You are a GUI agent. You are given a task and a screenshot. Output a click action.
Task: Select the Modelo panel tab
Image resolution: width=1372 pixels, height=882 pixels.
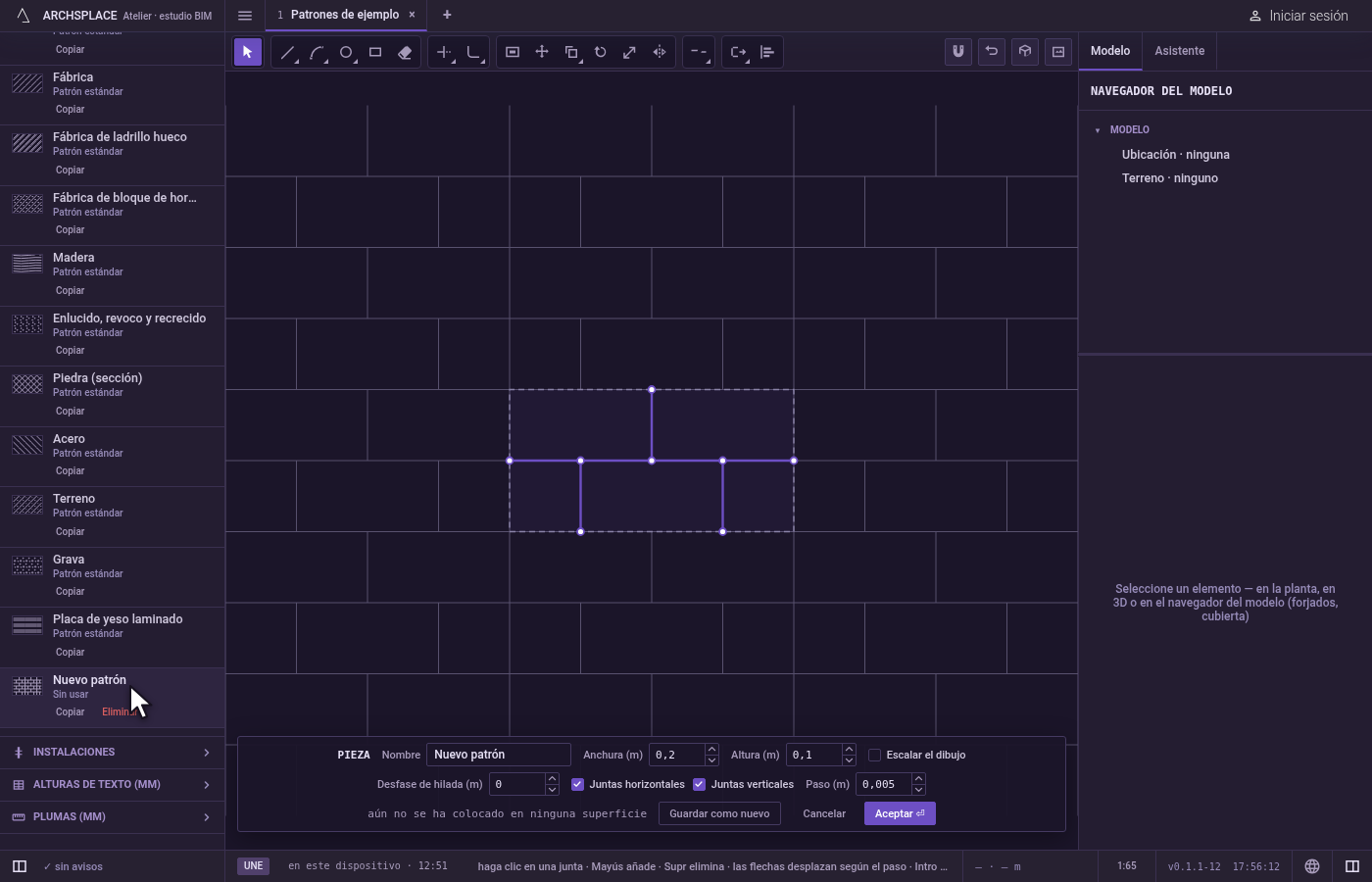pos(1110,51)
